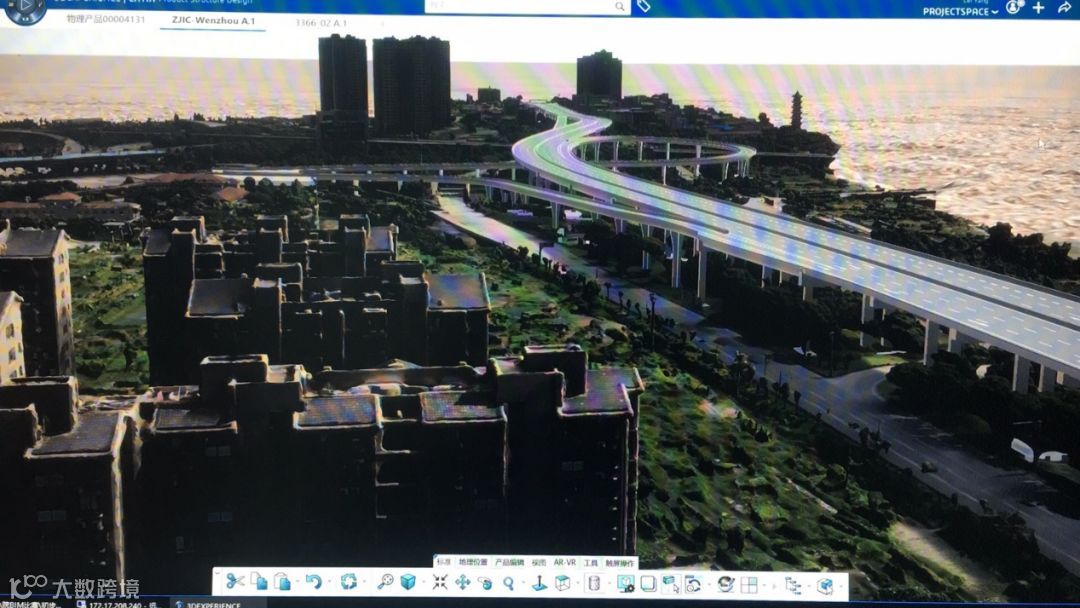Click the last blue cube icon
Viewport: 1080px width, 608px height.
coord(825,586)
